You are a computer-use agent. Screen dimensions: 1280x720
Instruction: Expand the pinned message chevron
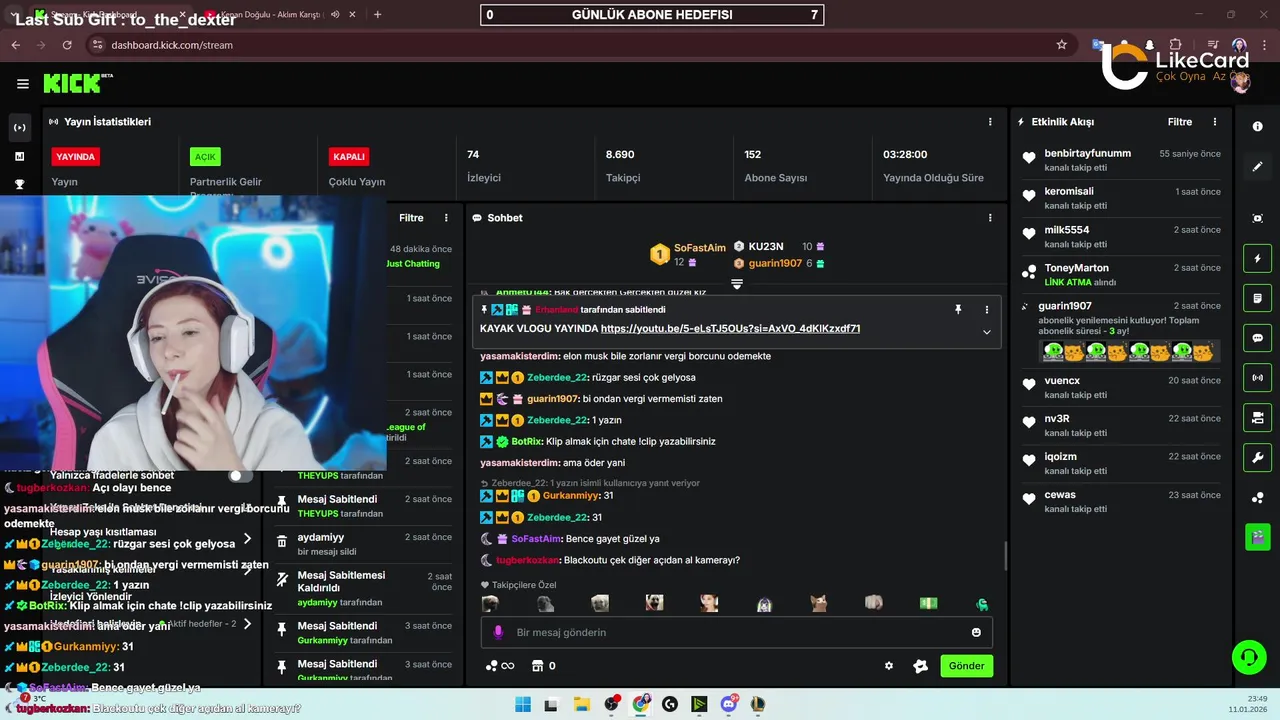coord(986,332)
